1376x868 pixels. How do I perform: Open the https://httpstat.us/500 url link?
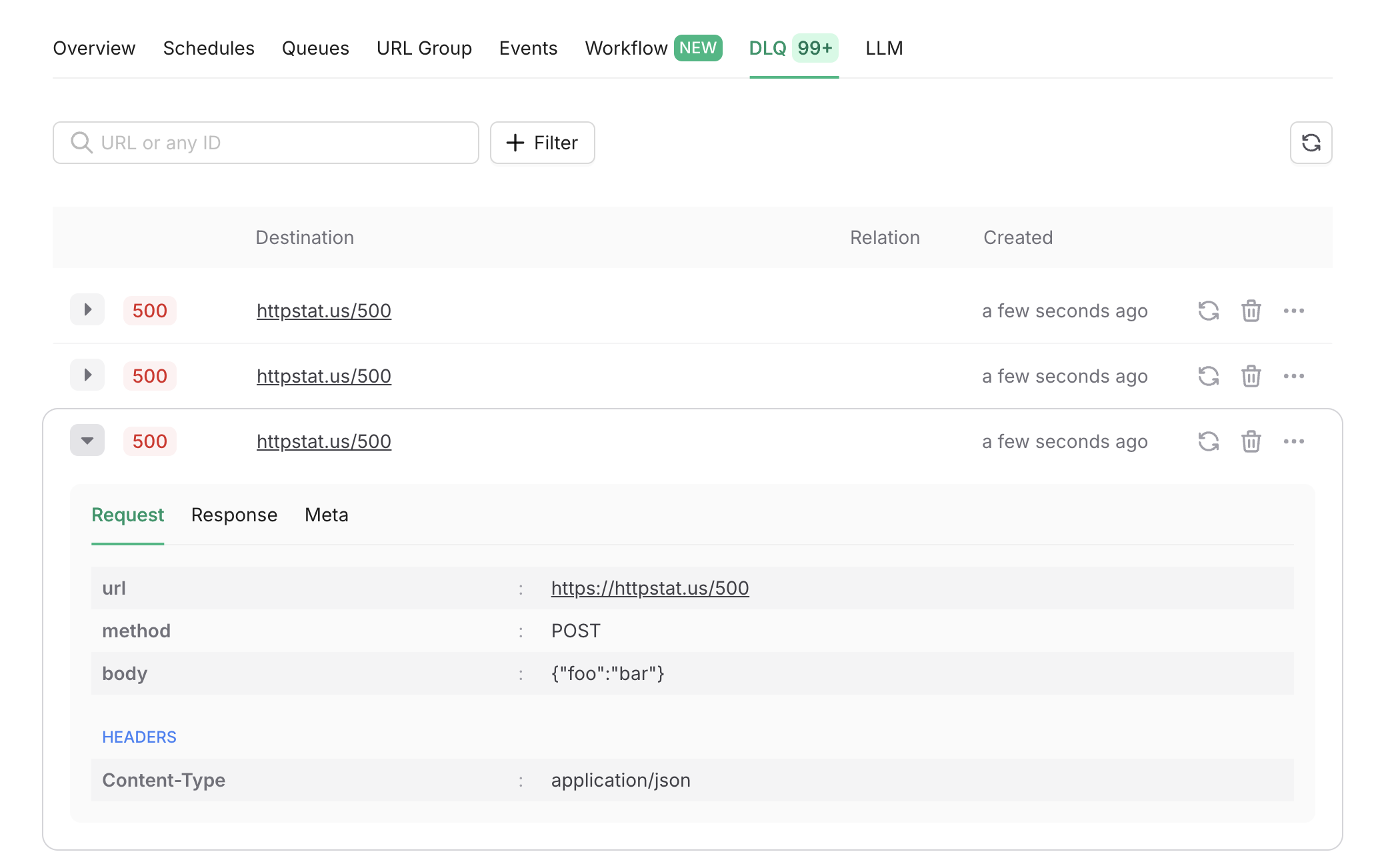(649, 588)
